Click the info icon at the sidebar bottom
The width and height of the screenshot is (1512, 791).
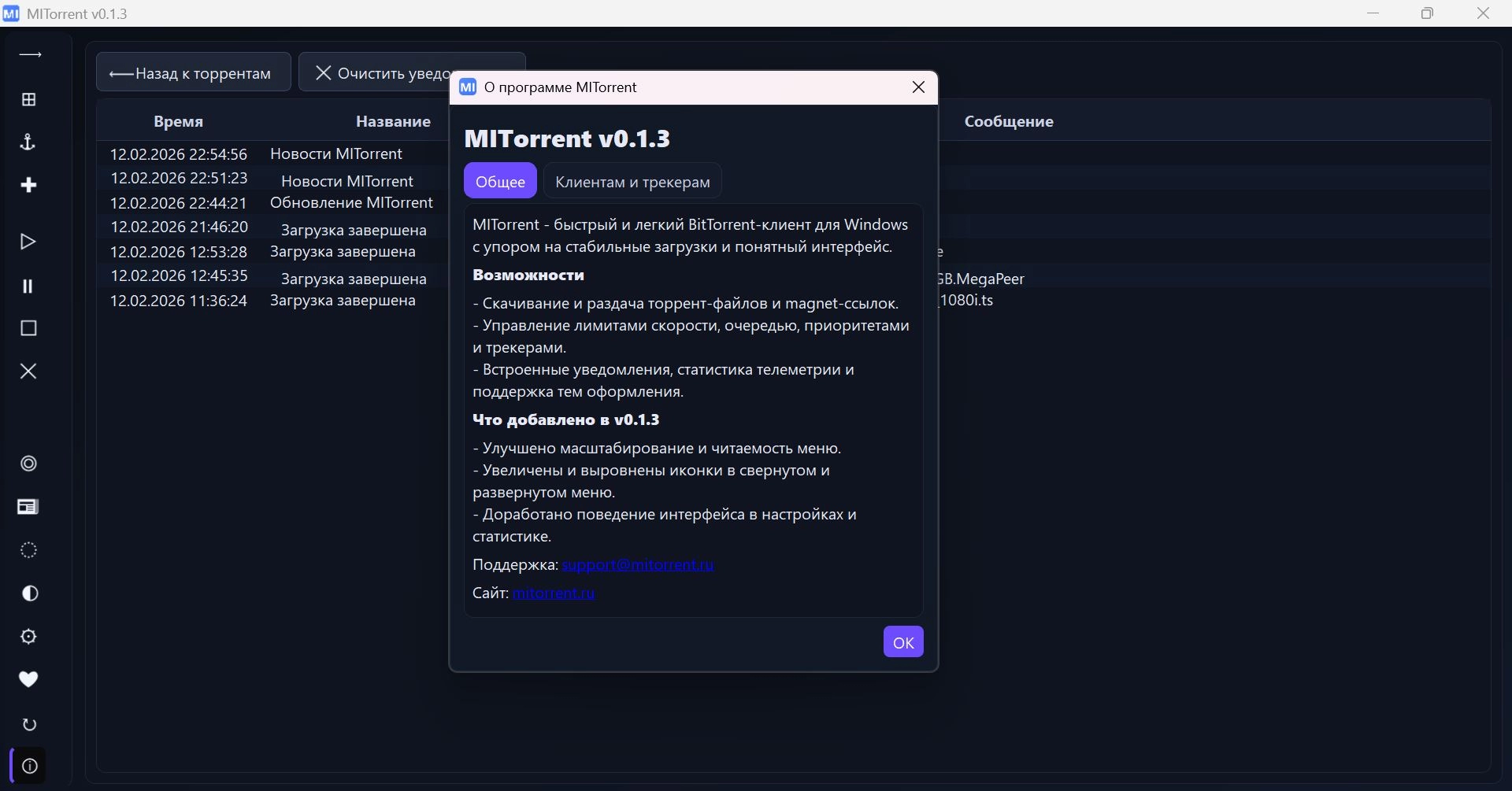point(30,767)
